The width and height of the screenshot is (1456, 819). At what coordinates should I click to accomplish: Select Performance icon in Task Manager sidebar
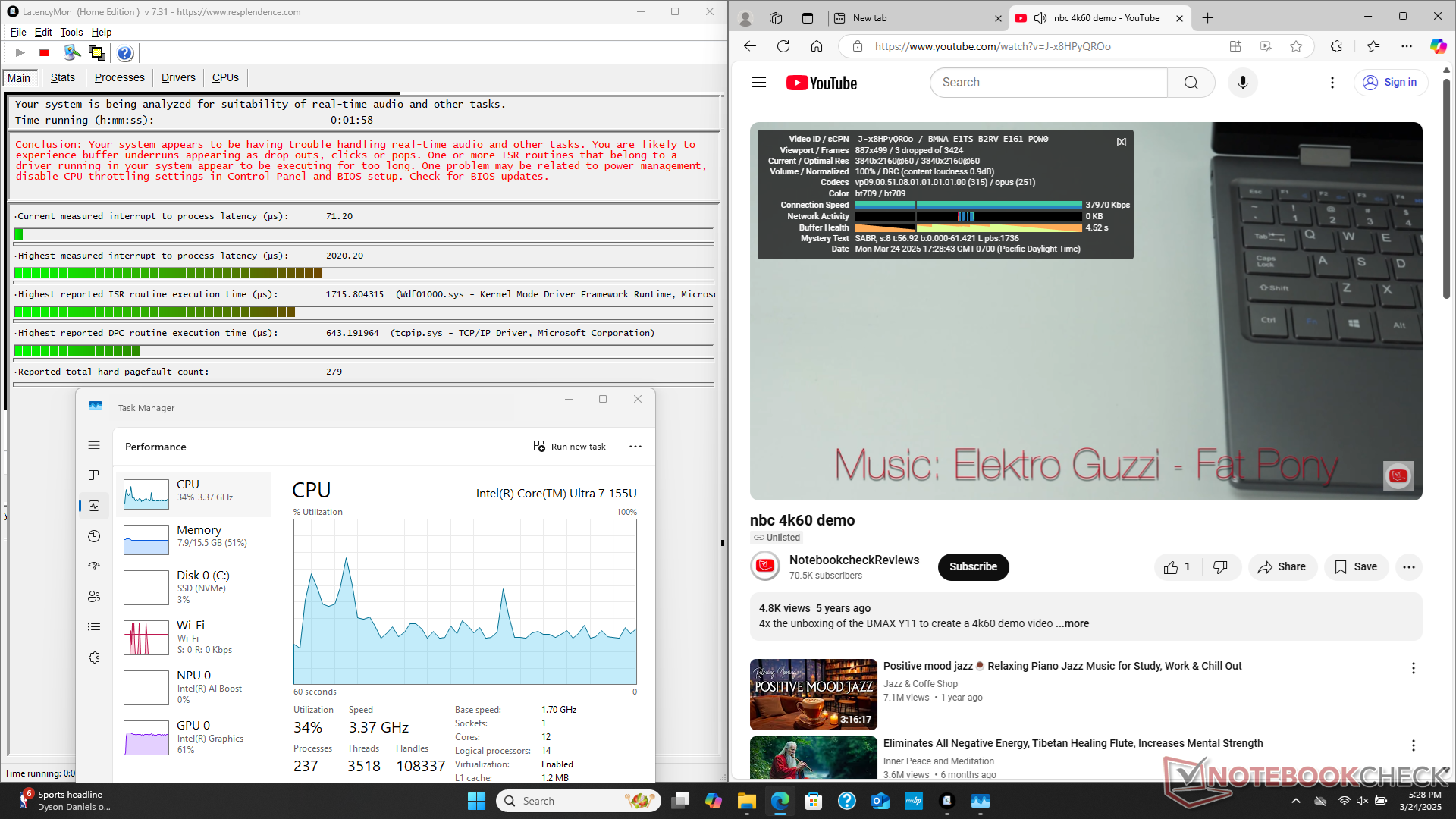tap(94, 506)
